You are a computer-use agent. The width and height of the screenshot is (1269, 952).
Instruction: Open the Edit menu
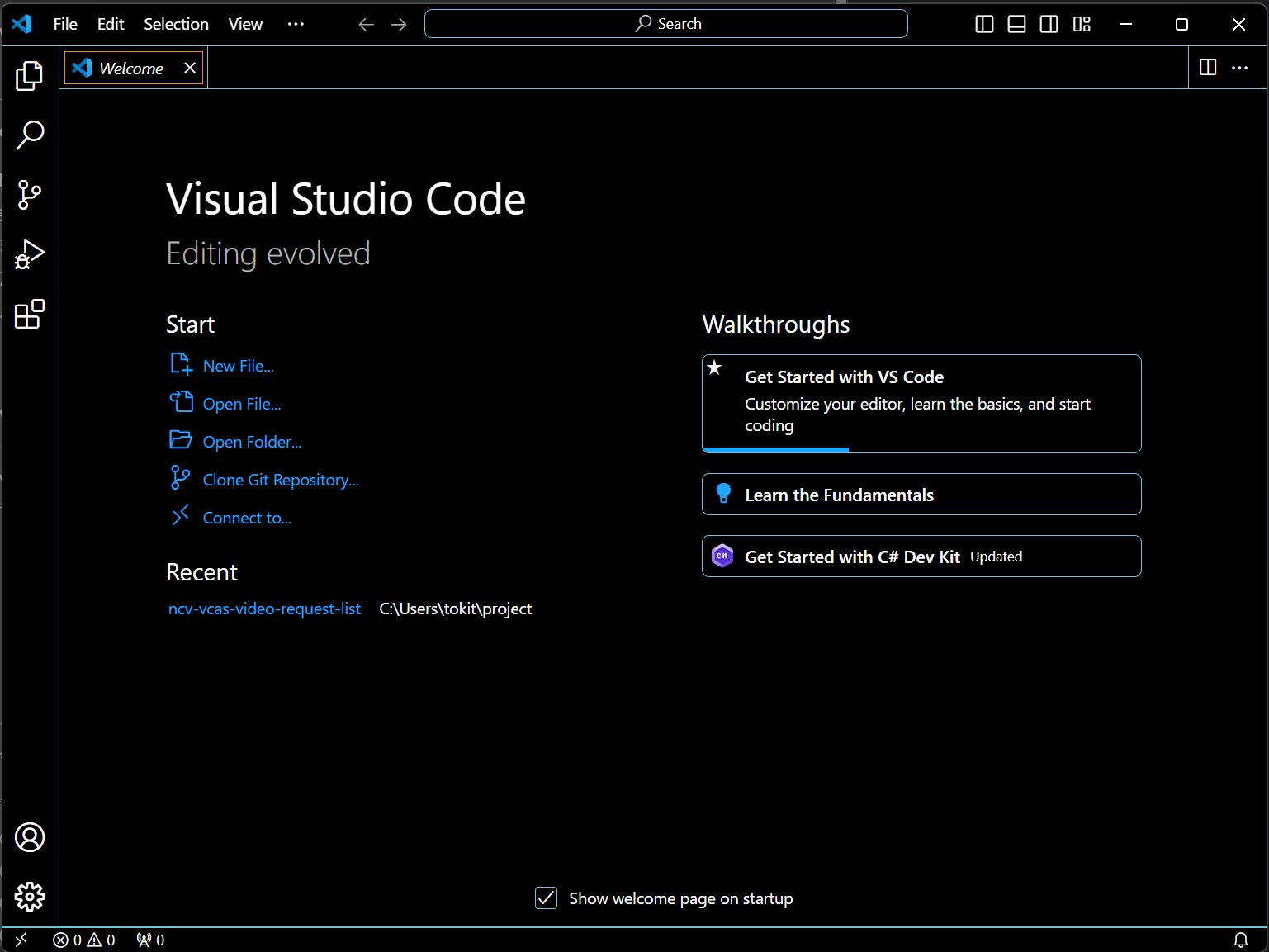pos(111,24)
